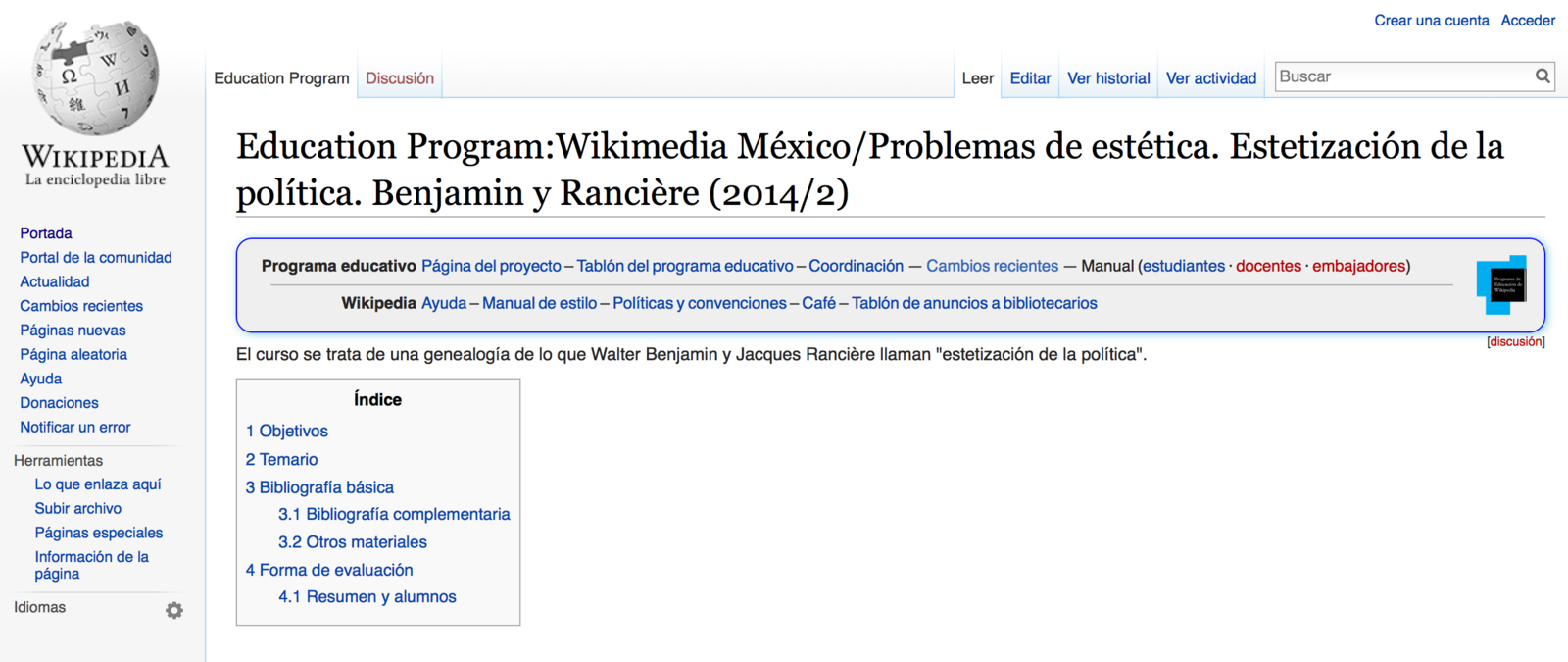Select the Education Program tab
This screenshot has height=662, width=1568.
click(x=281, y=78)
